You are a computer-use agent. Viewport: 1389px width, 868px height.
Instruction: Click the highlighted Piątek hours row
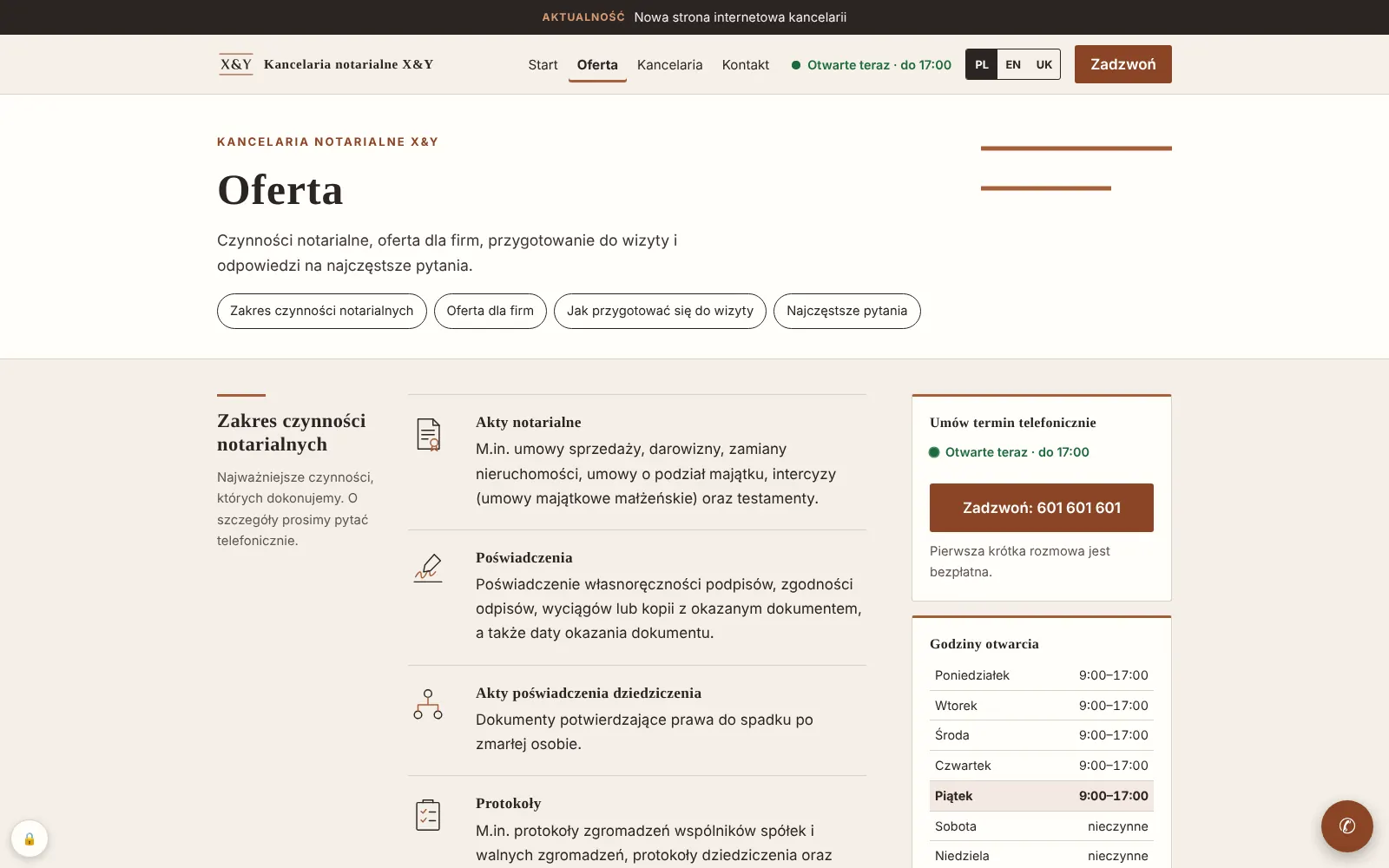(x=1042, y=796)
